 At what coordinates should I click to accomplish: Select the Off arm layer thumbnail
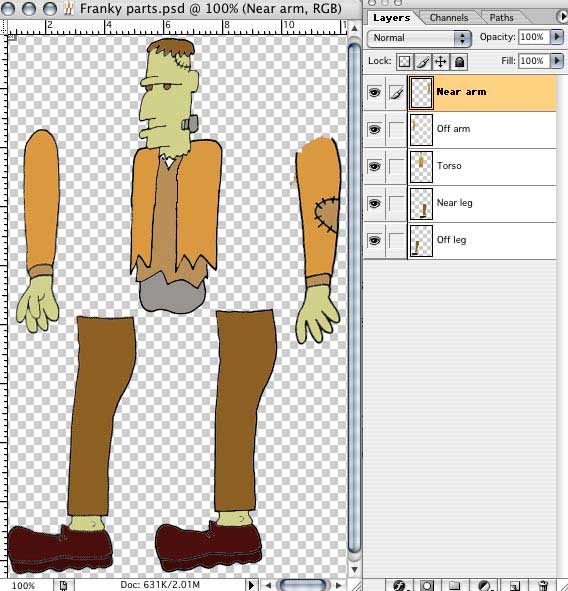click(x=421, y=129)
